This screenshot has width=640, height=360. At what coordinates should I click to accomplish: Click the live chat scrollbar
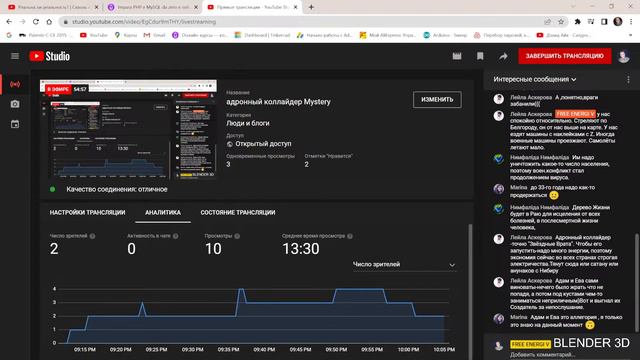[636, 282]
